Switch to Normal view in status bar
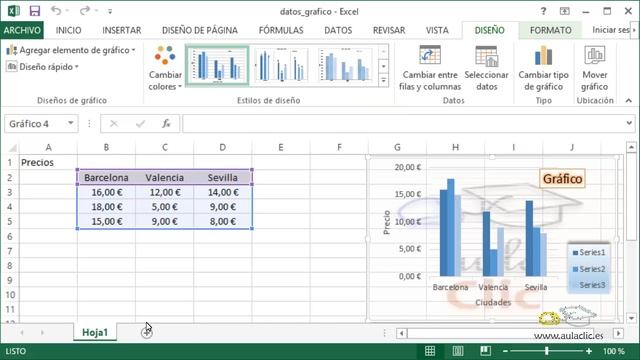This screenshot has height=360, width=640. [x=430, y=351]
